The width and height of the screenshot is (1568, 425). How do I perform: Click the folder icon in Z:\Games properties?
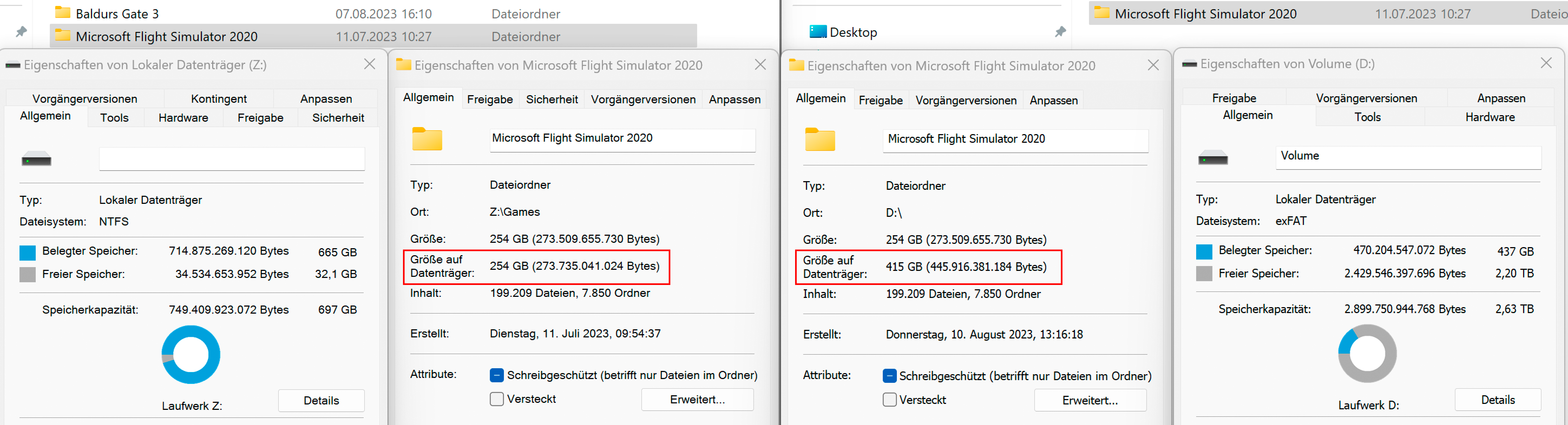pos(427,139)
